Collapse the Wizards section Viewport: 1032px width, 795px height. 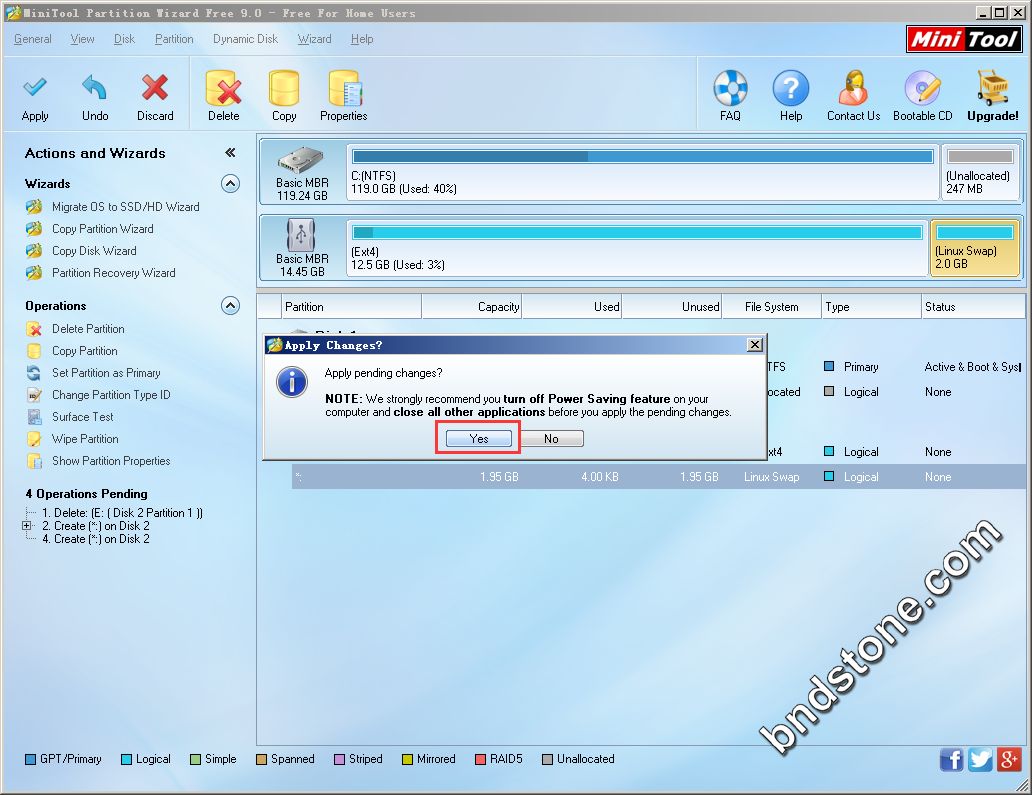pyautogui.click(x=230, y=184)
